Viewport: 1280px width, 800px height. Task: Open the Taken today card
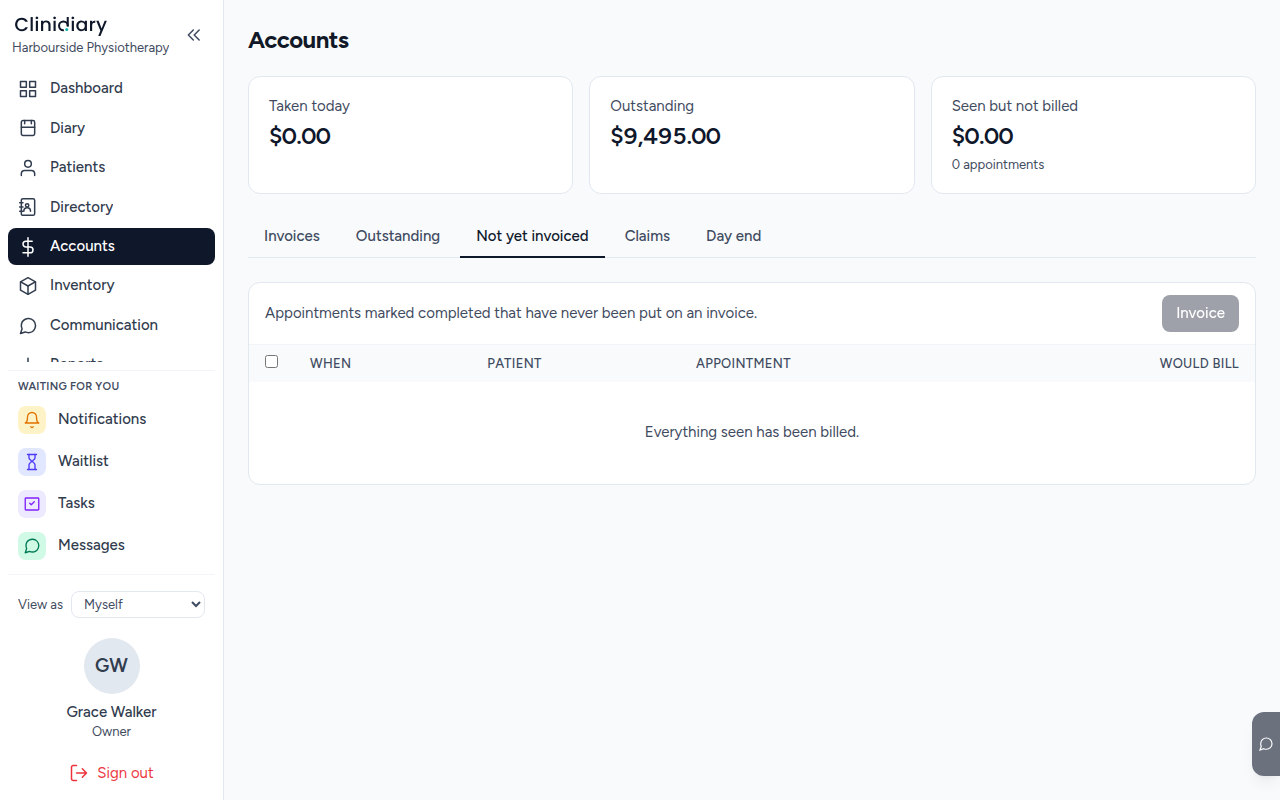coord(410,135)
